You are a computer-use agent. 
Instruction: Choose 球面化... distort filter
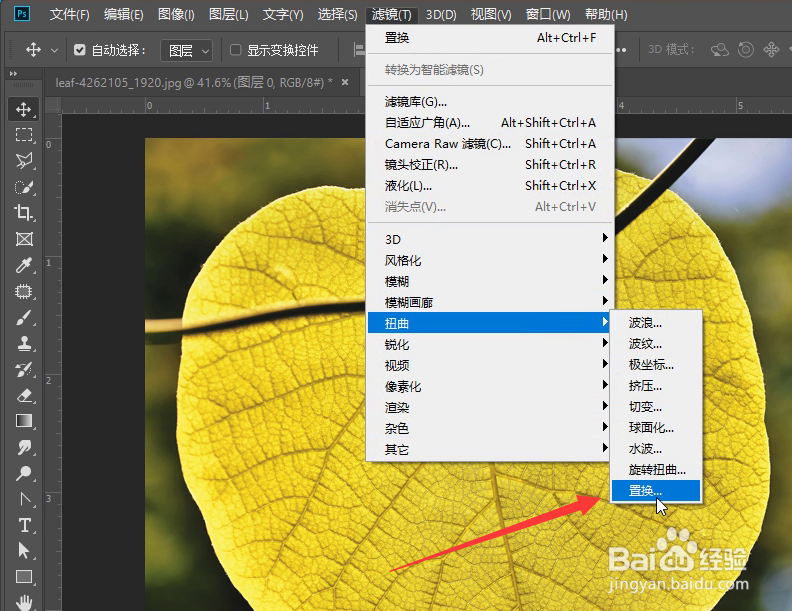(656, 428)
